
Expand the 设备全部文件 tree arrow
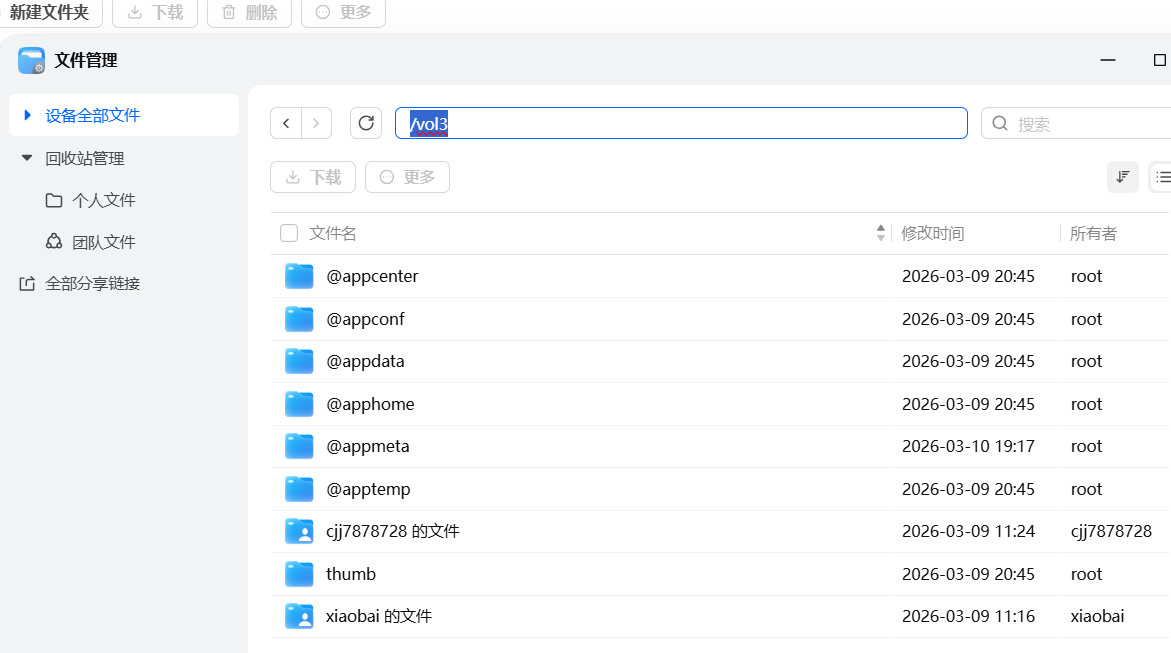[x=28, y=115]
